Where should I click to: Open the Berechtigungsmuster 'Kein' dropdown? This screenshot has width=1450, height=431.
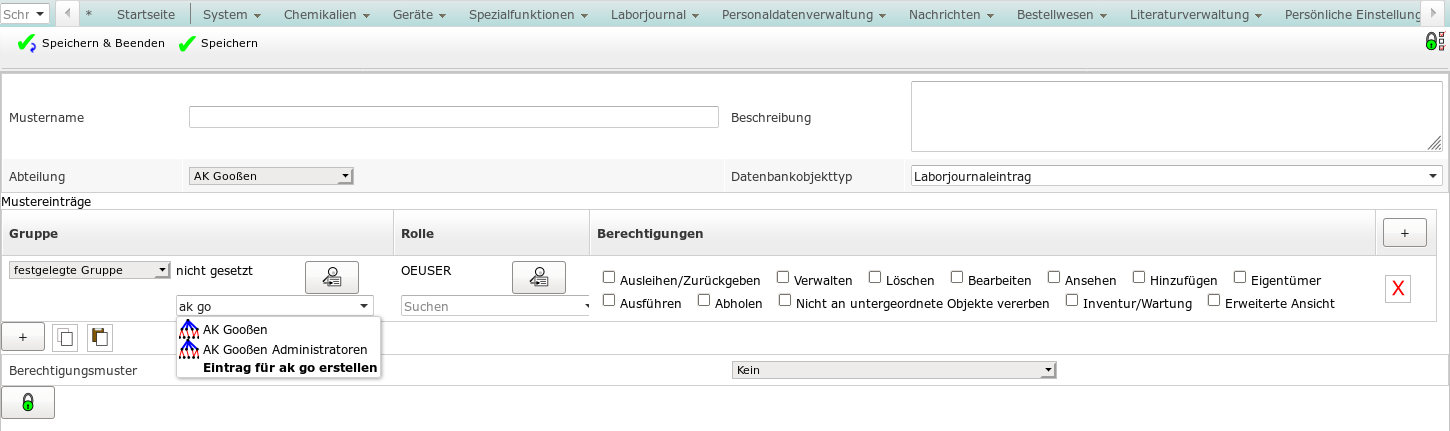894,370
